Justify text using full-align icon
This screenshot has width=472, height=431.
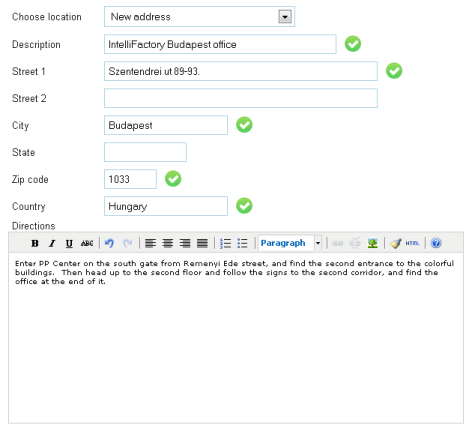point(202,243)
